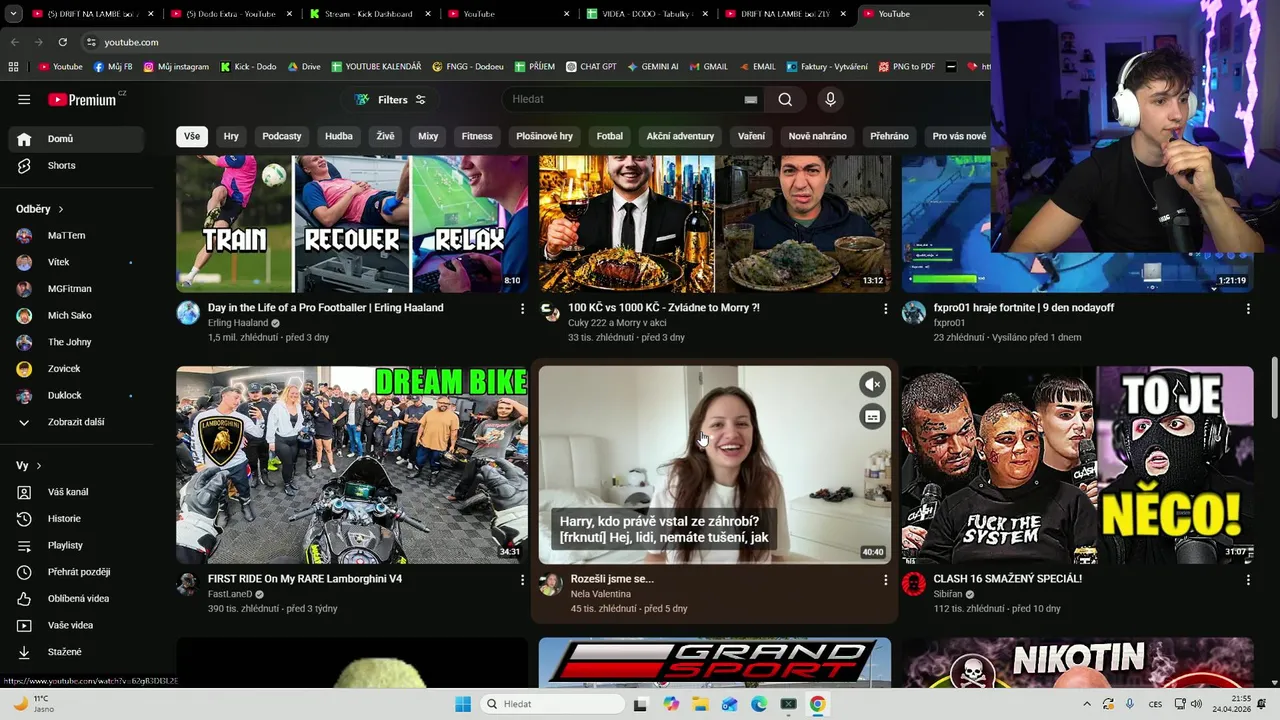Toggle subtitles on the Nela Valentina preview
1280x720 pixels.
(x=872, y=417)
